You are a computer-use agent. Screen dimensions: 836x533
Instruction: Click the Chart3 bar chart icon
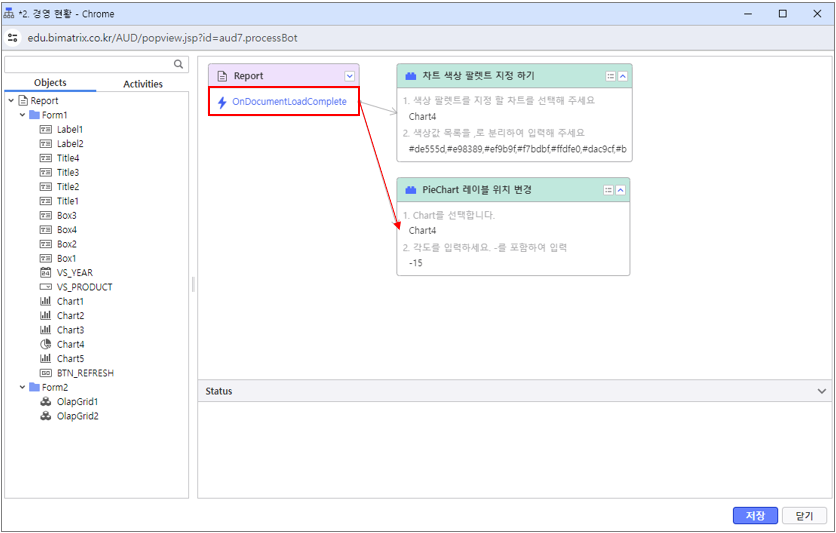point(46,330)
